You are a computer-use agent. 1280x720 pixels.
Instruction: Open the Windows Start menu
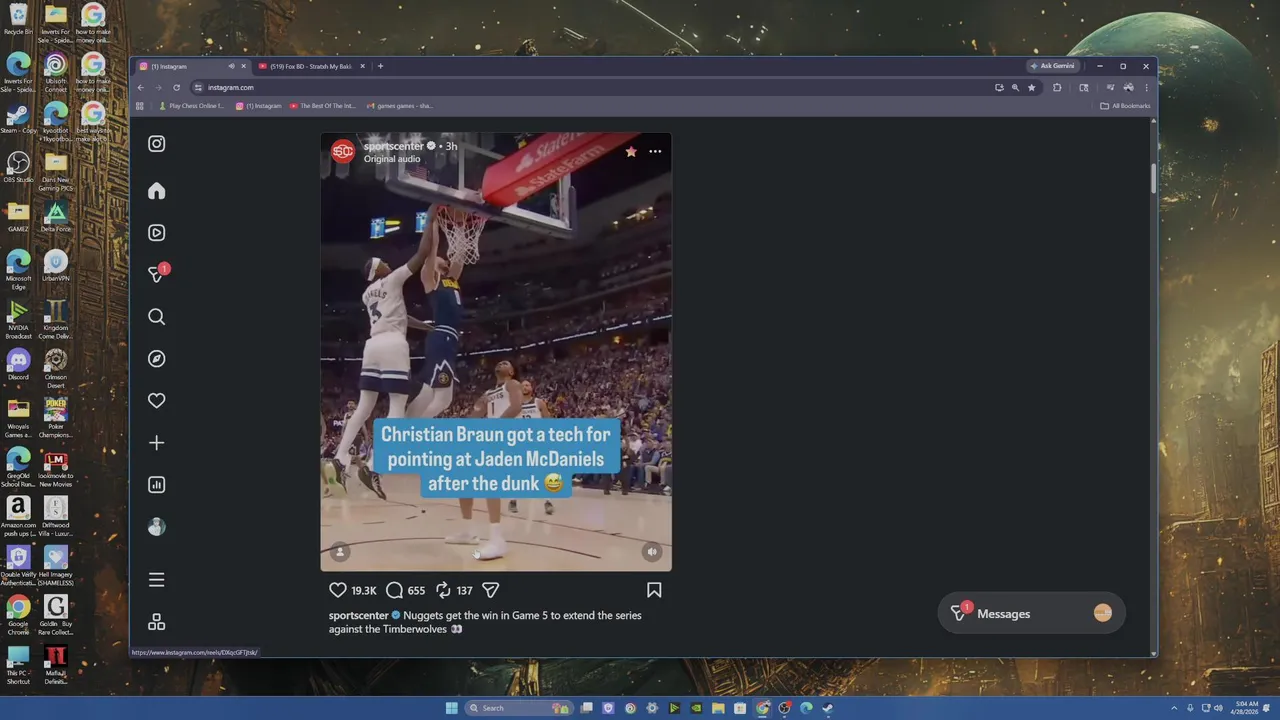pos(452,708)
